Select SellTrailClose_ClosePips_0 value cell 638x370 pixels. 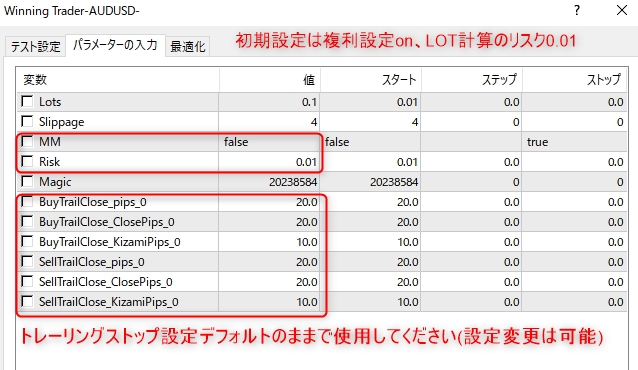tap(269, 282)
